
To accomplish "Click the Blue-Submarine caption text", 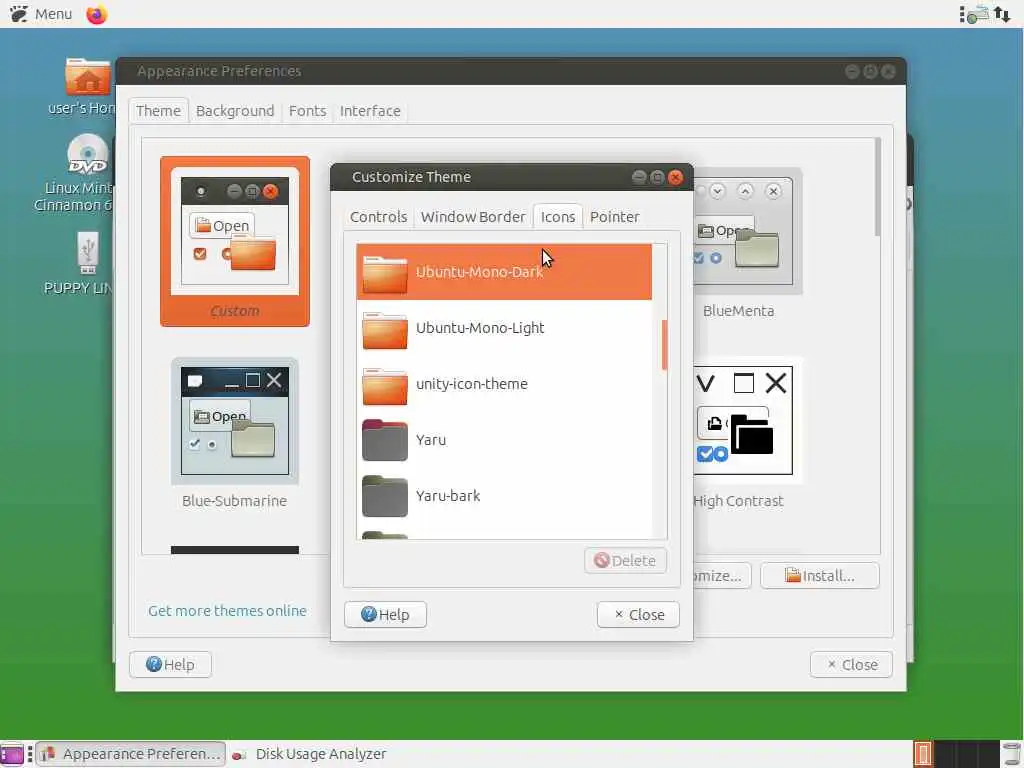I will 234,501.
